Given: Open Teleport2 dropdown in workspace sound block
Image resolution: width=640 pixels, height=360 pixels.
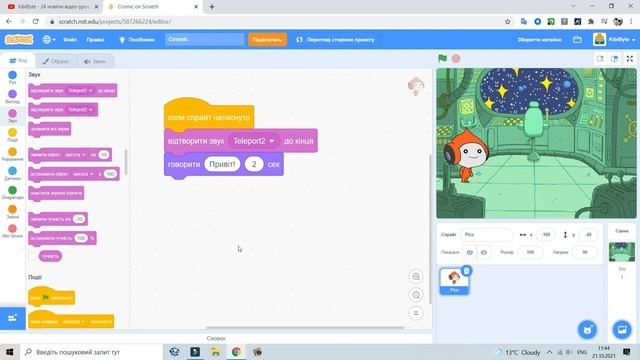Looking at the screenshot, I should click(254, 141).
